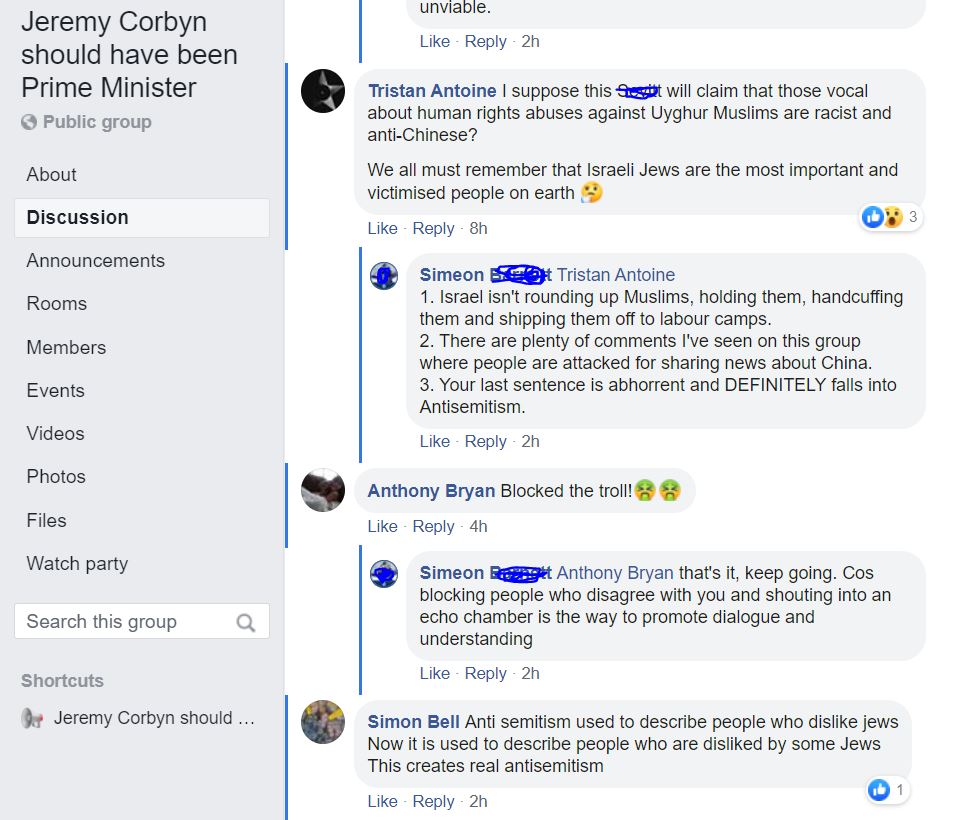The width and height of the screenshot is (972, 820).
Task: Open Tristan Antoine's profile name link
Action: (432, 91)
